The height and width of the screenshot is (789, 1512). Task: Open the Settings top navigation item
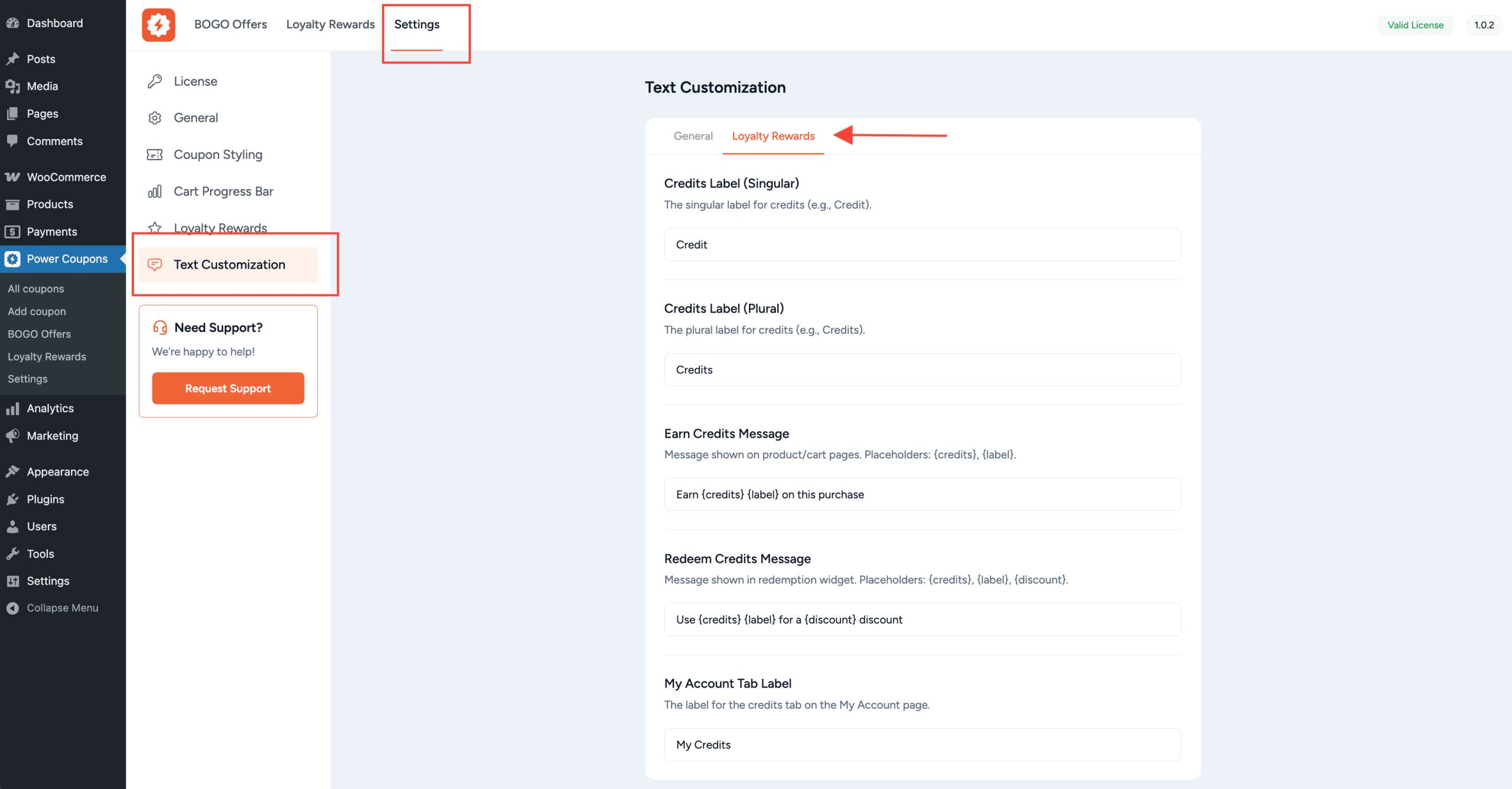pyautogui.click(x=416, y=24)
